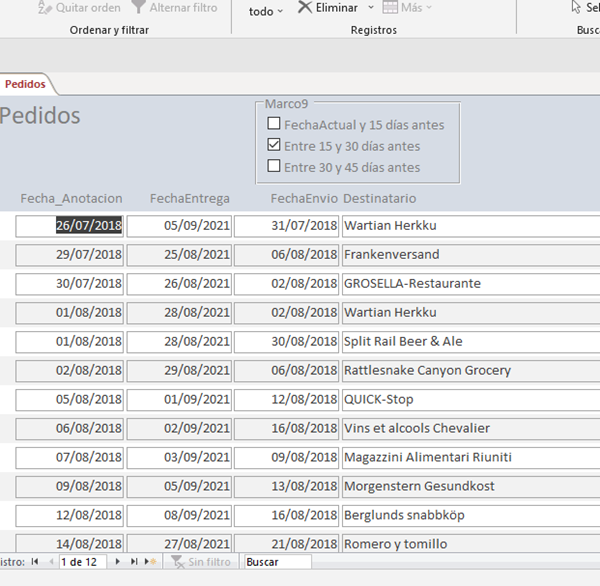Check Entre 30 y 45 días antes box
This screenshot has height=586, width=600.
(274, 166)
